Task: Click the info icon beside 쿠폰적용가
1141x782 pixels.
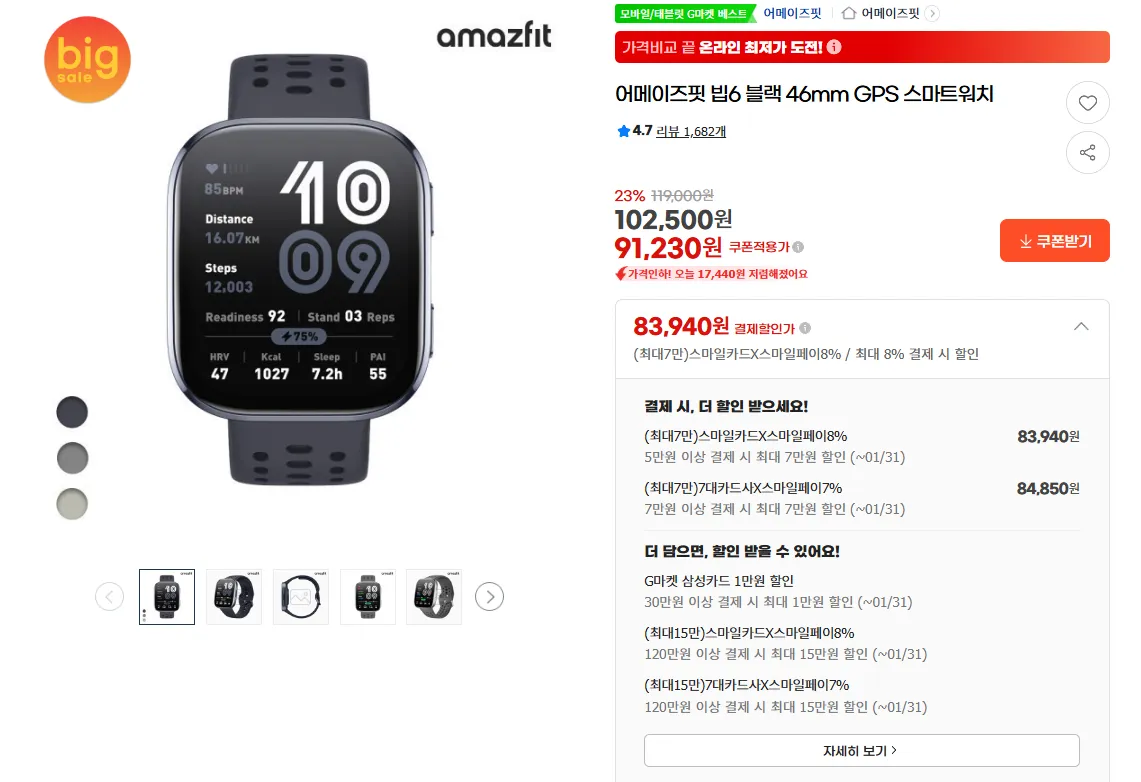Action: 798,247
